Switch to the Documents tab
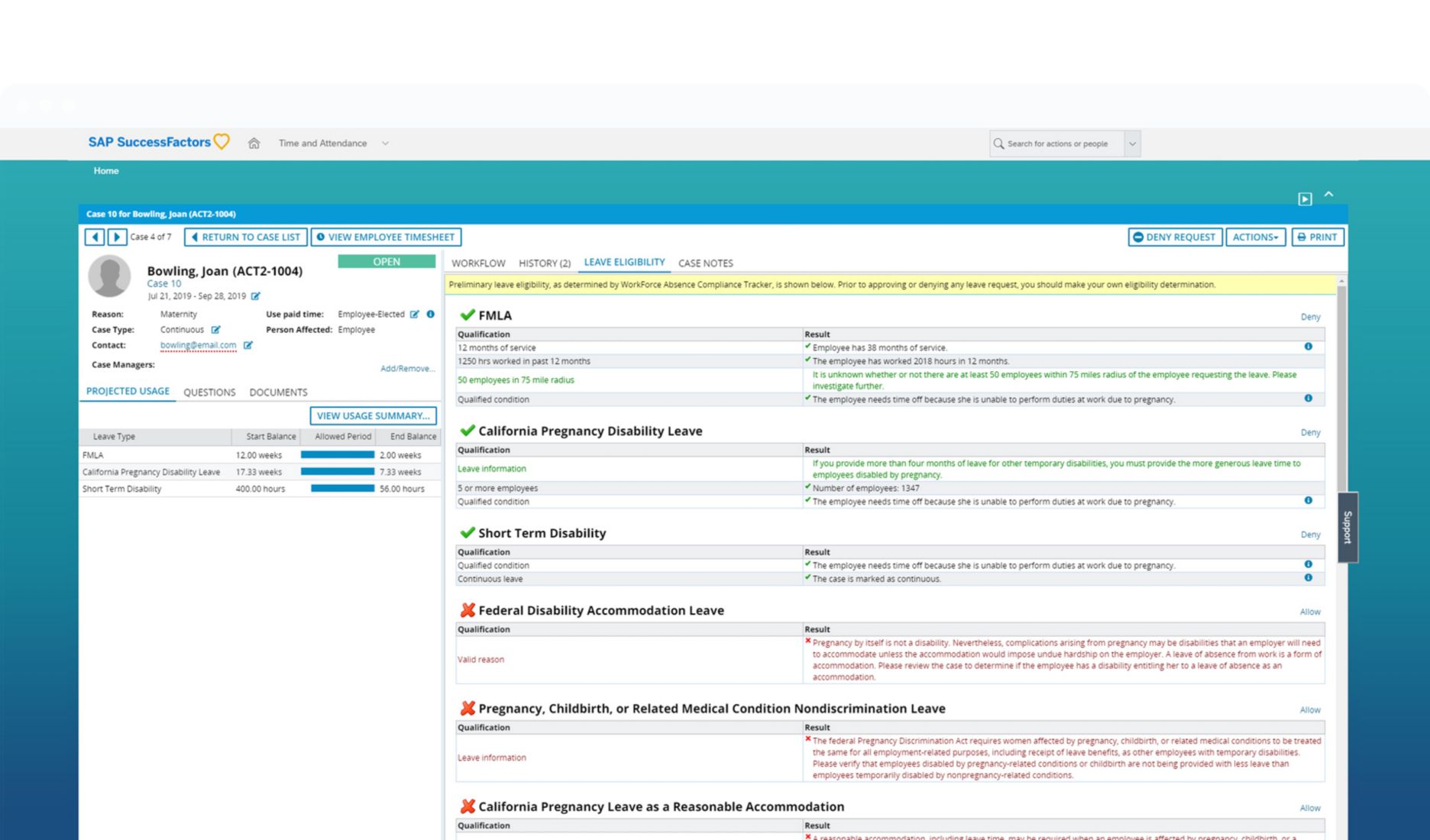 [x=278, y=393]
